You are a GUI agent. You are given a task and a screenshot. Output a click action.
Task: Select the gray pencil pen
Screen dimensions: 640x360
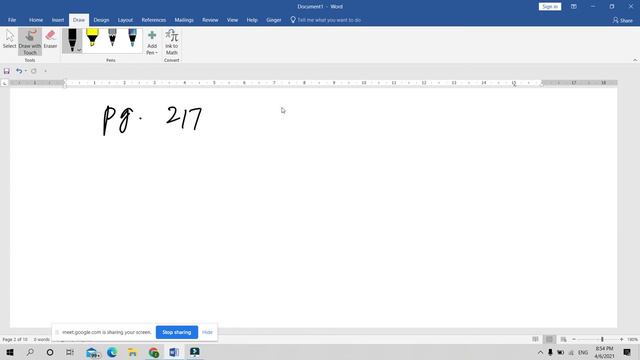[112, 38]
